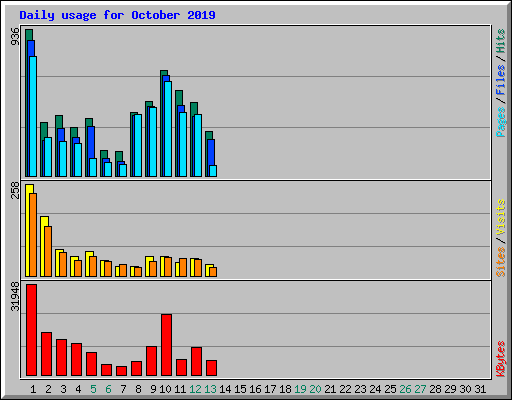Click day 2 on the x-axis
Image resolution: width=512 pixels, height=400 pixels.
[48, 389]
